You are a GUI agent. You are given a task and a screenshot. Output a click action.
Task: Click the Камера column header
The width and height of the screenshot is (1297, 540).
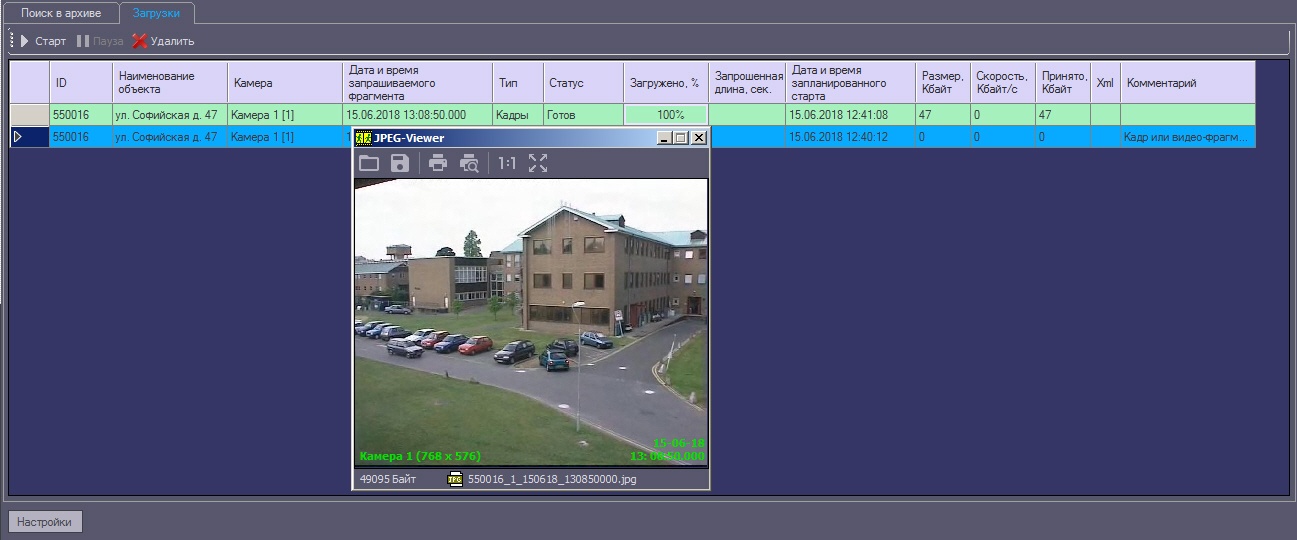pyautogui.click(x=284, y=83)
